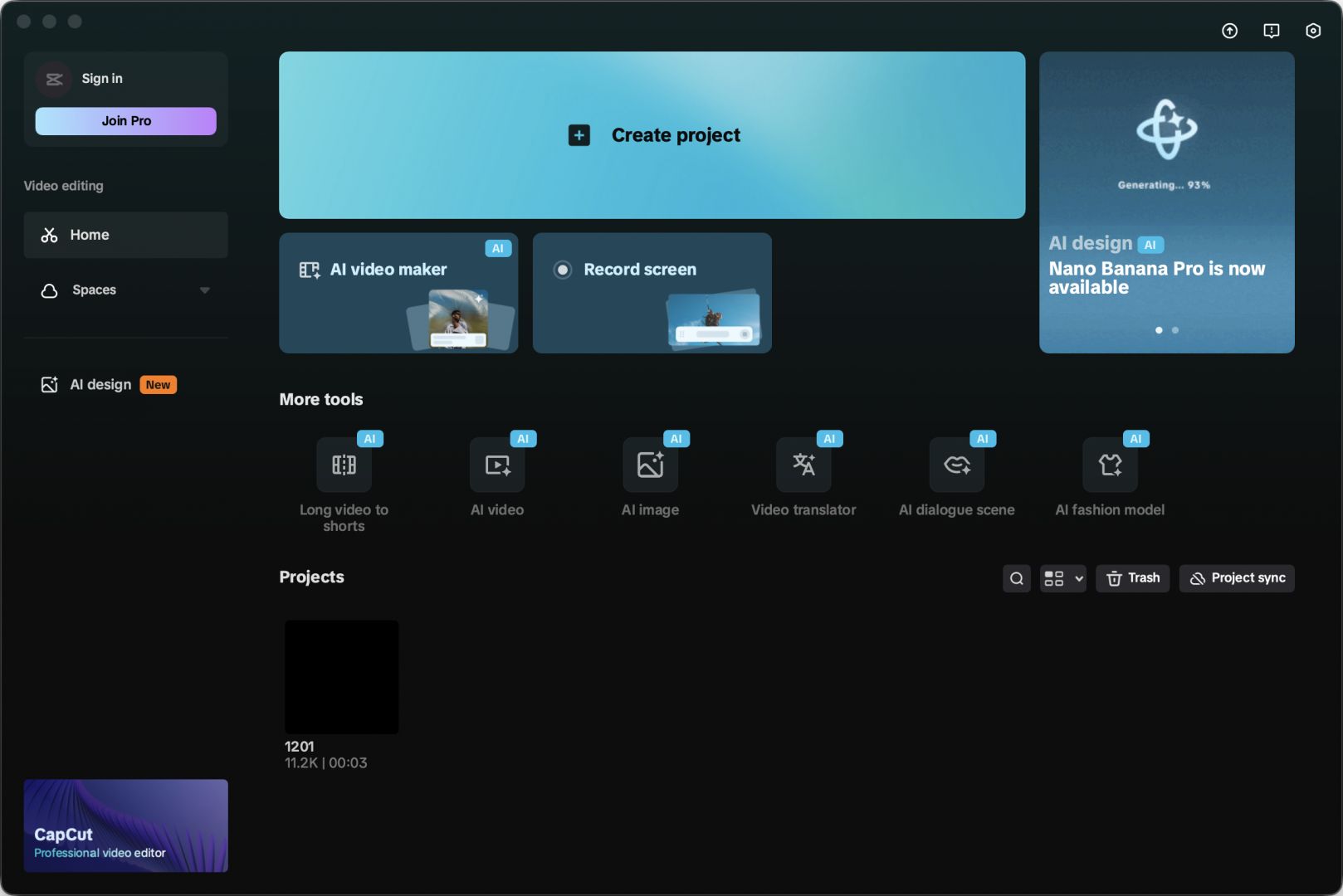Expand the Spaces dropdown arrow
This screenshot has height=896, width=1343.
click(x=204, y=290)
